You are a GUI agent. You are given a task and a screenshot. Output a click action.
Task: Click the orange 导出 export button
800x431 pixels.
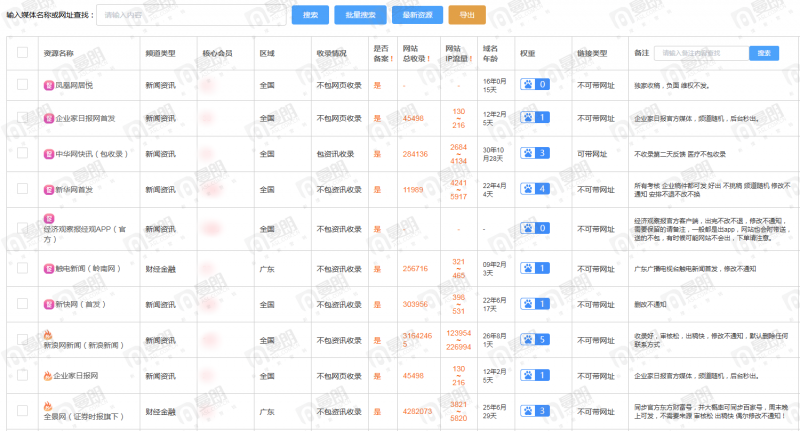(x=467, y=15)
